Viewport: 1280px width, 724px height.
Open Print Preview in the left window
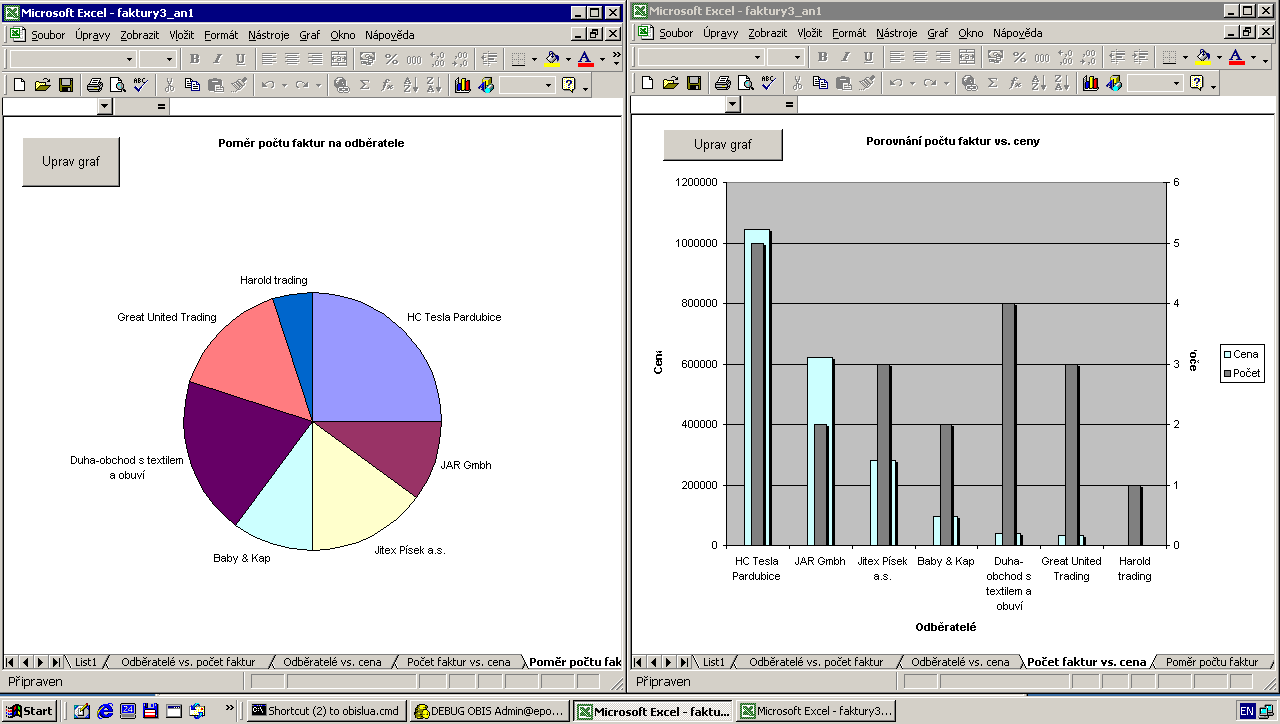pyautogui.click(x=116, y=85)
